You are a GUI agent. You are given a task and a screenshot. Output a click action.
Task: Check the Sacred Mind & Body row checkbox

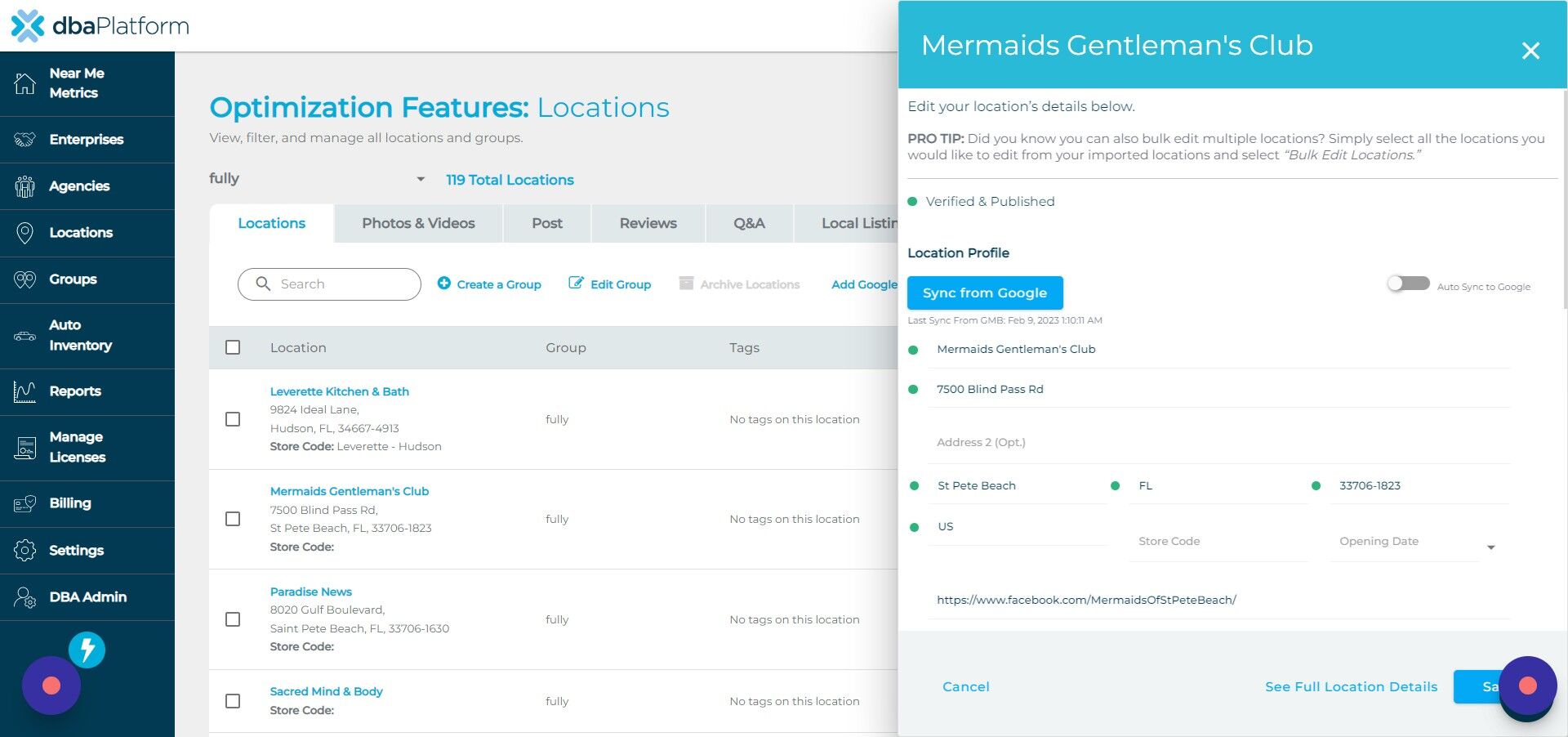click(x=233, y=701)
